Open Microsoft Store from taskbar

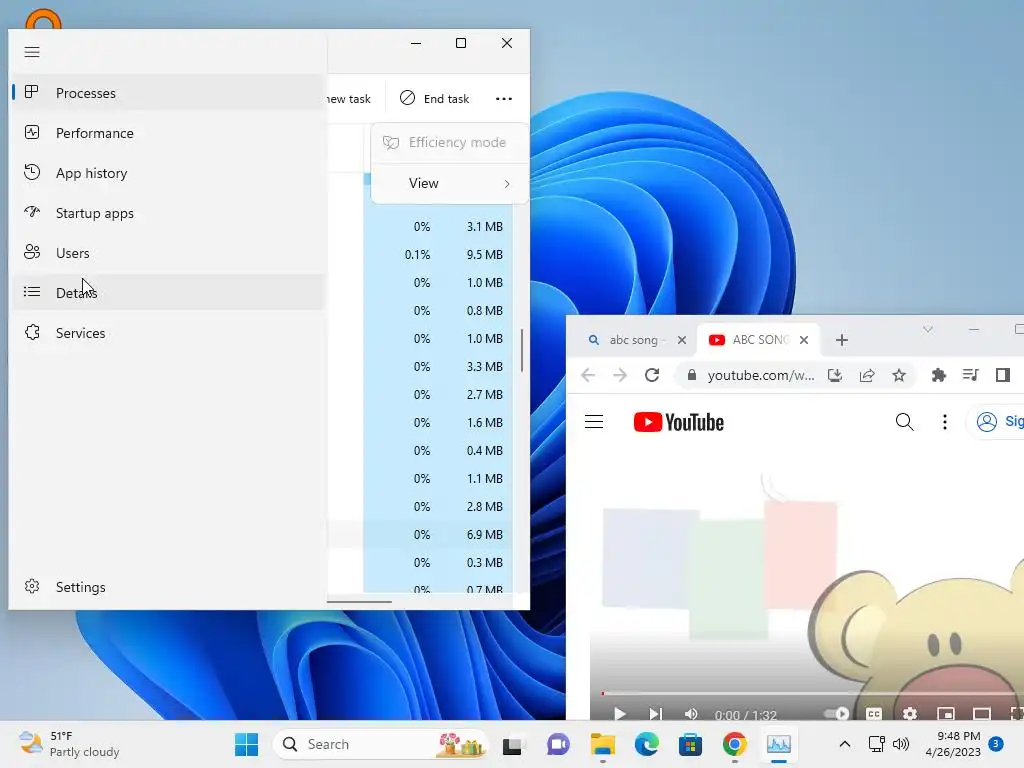[x=690, y=744]
